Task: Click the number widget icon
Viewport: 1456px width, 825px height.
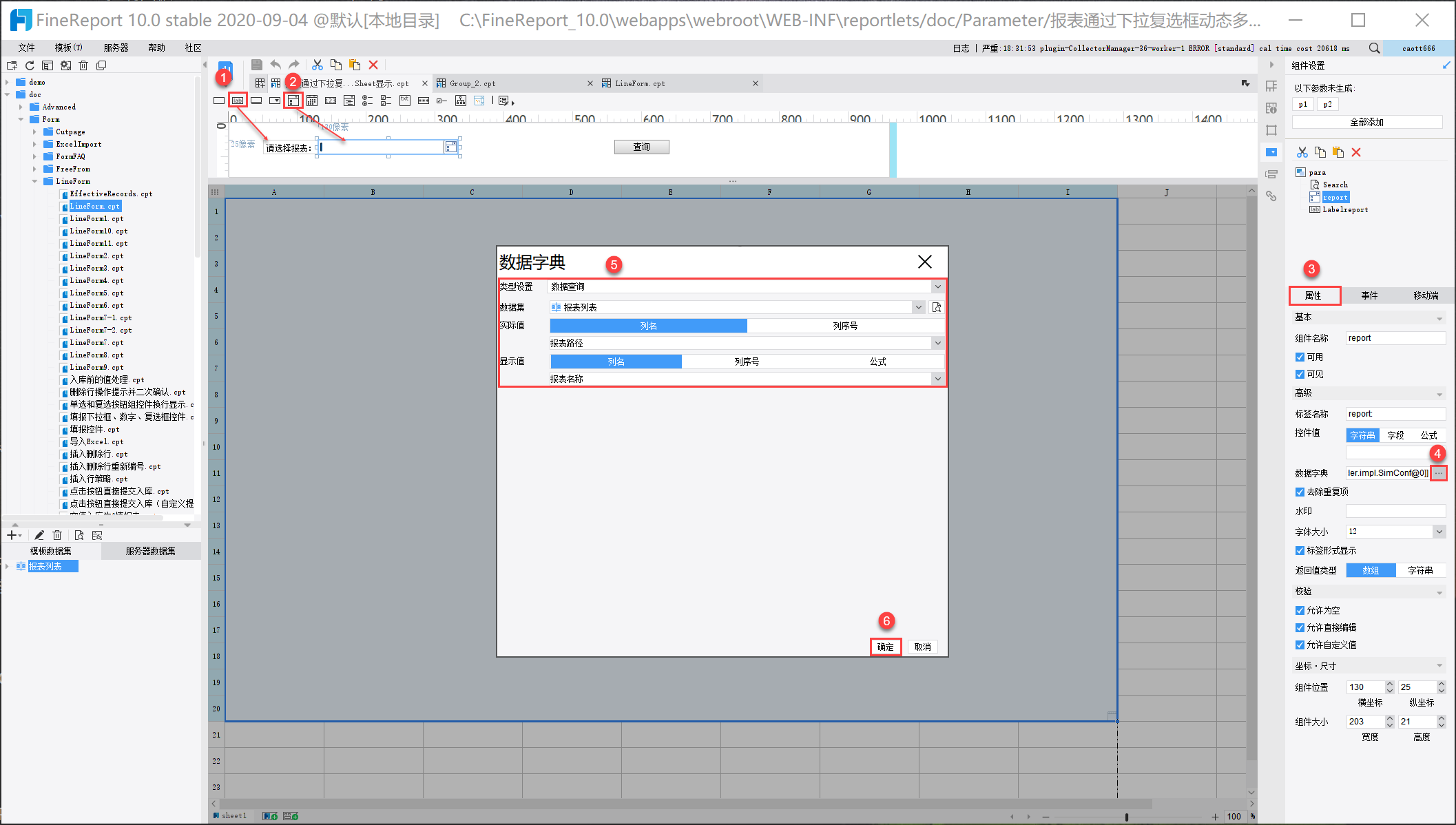Action: (331, 101)
